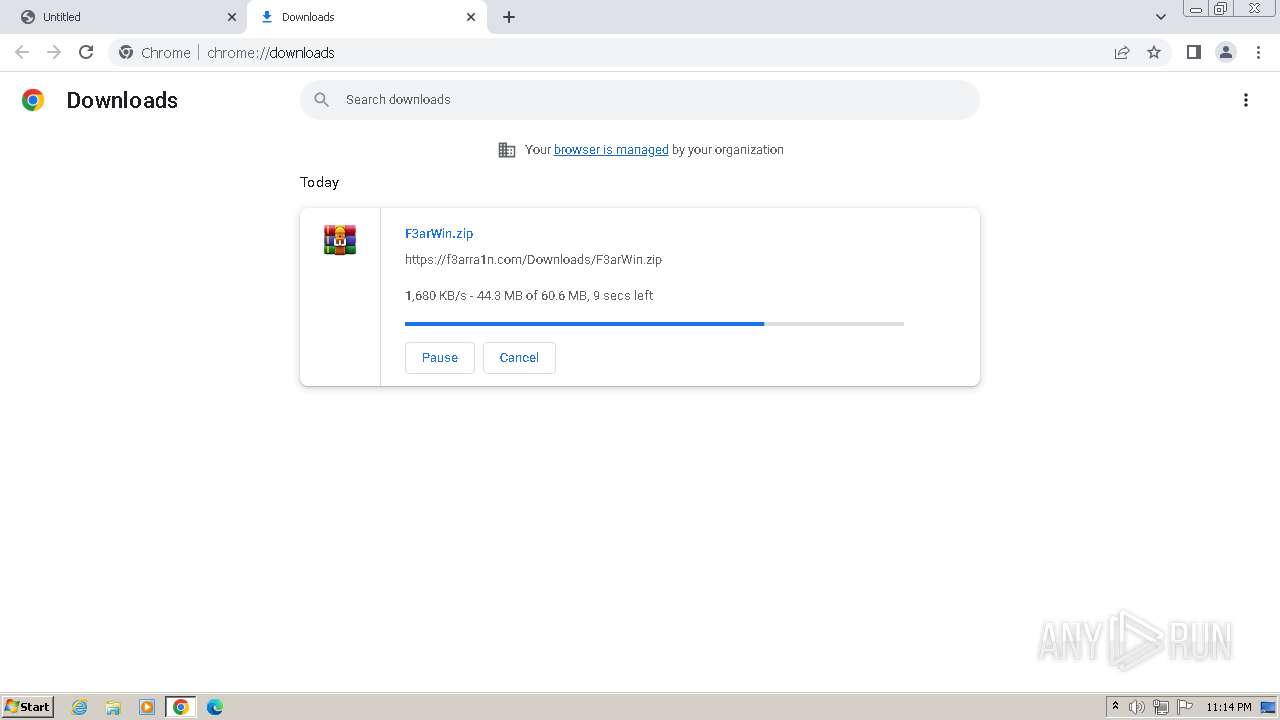Click the Today date heading
The width and height of the screenshot is (1280, 720).
[x=319, y=182]
